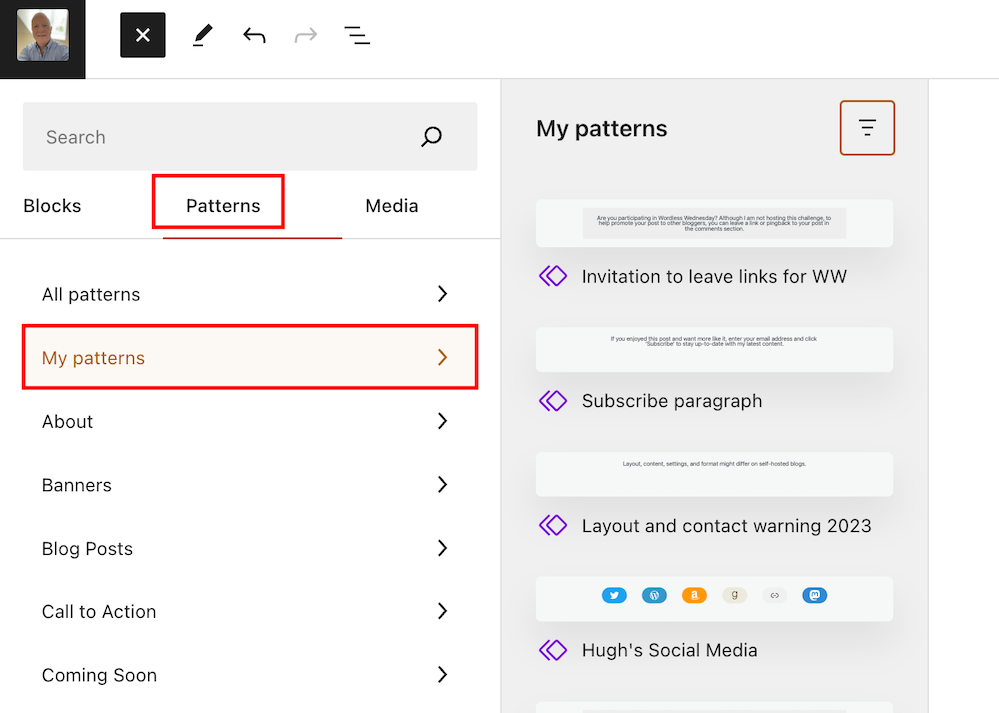This screenshot has height=713, width=999.
Task: Switch to the Blocks tab
Action: click(52, 206)
